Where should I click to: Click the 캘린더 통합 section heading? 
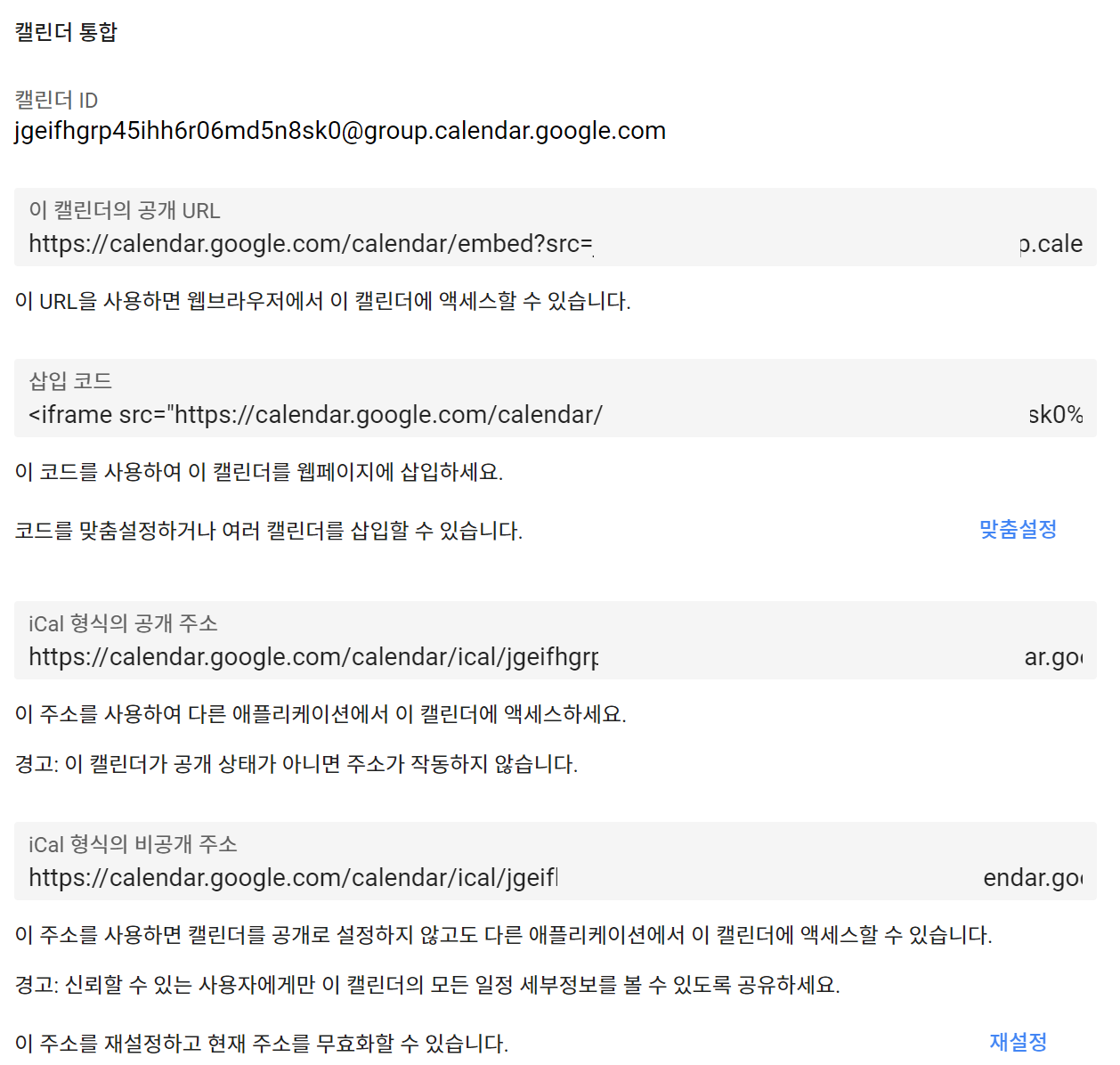coord(66,32)
